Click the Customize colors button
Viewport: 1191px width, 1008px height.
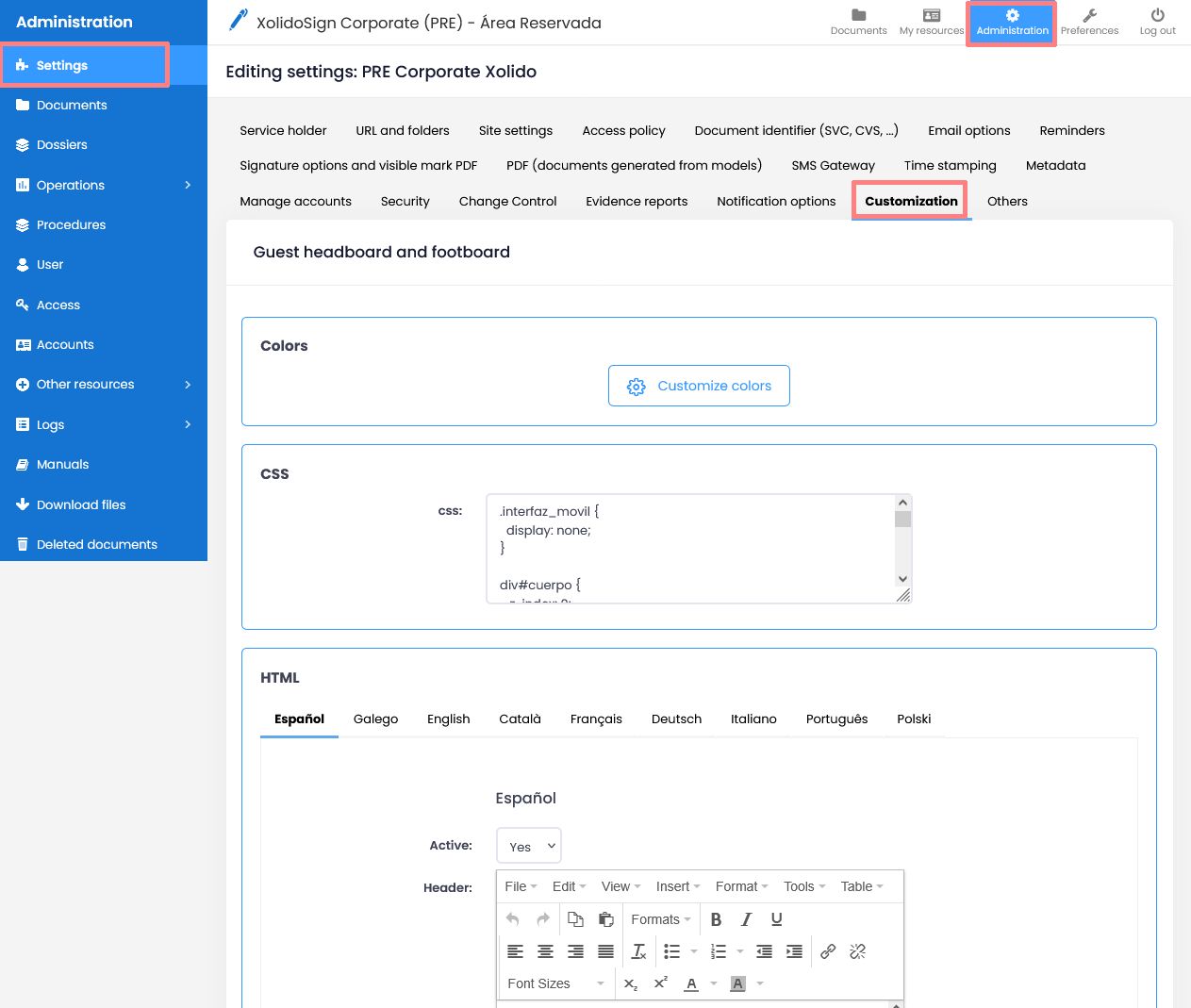pos(699,386)
